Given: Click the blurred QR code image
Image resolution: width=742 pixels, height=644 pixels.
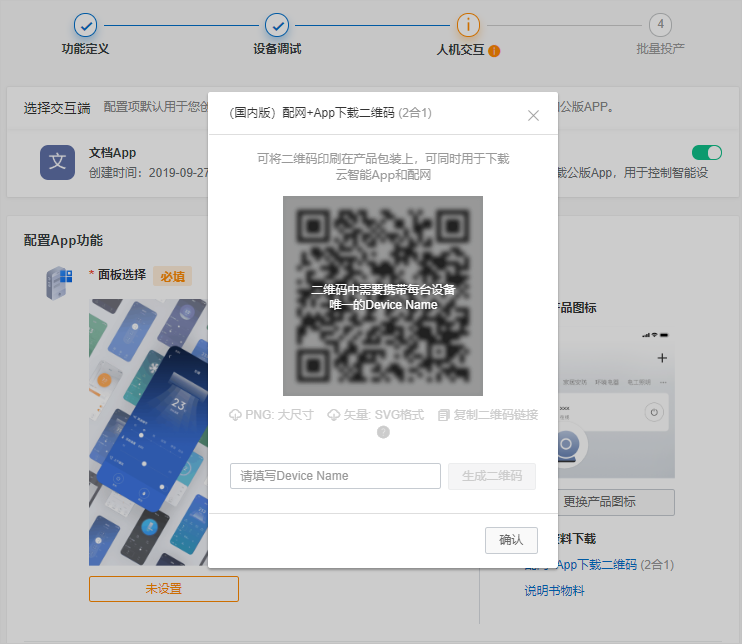Looking at the screenshot, I should pos(383,296).
